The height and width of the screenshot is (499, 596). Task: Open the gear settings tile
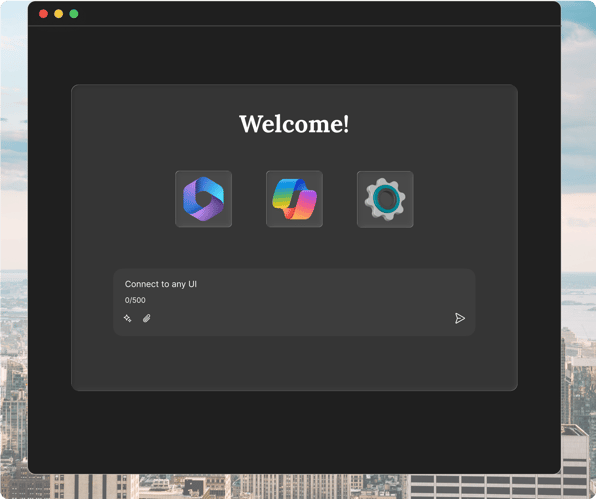385,199
